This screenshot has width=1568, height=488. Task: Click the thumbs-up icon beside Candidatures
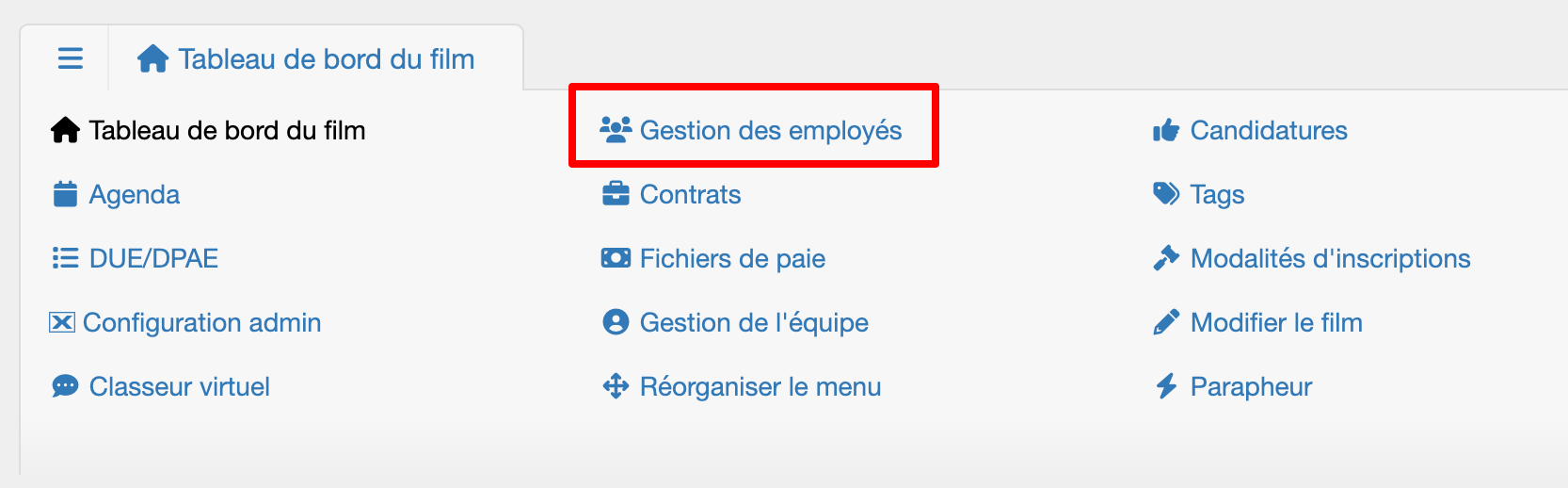[1166, 130]
